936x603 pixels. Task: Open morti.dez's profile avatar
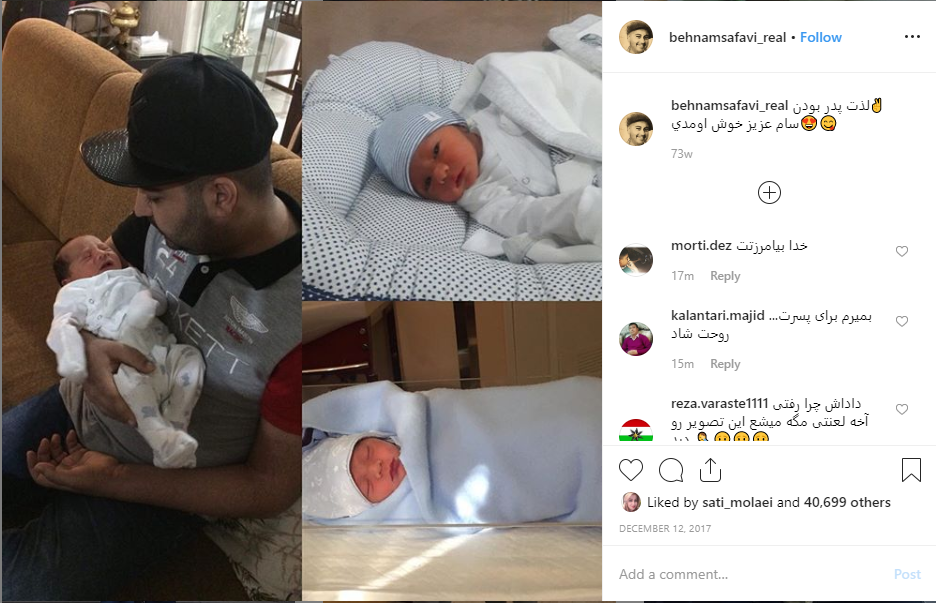[x=636, y=260]
